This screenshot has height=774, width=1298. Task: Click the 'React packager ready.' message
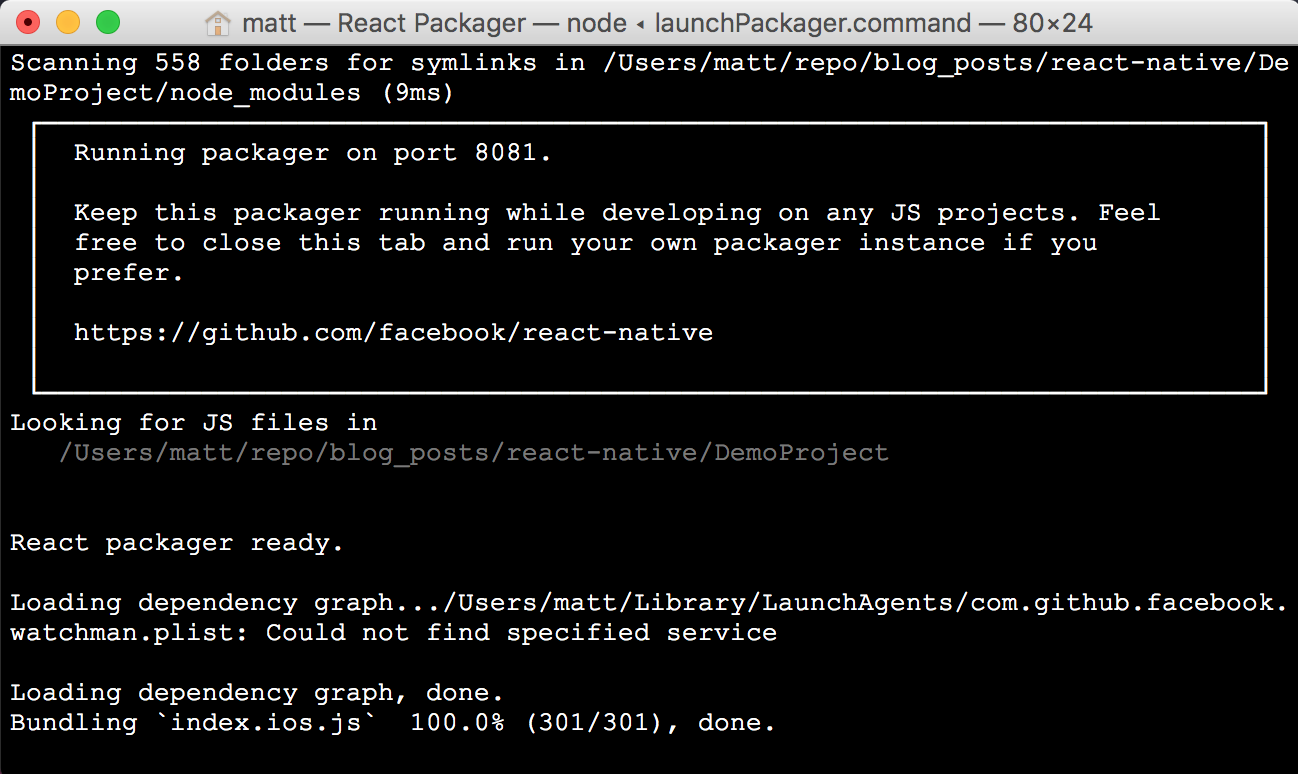177,543
